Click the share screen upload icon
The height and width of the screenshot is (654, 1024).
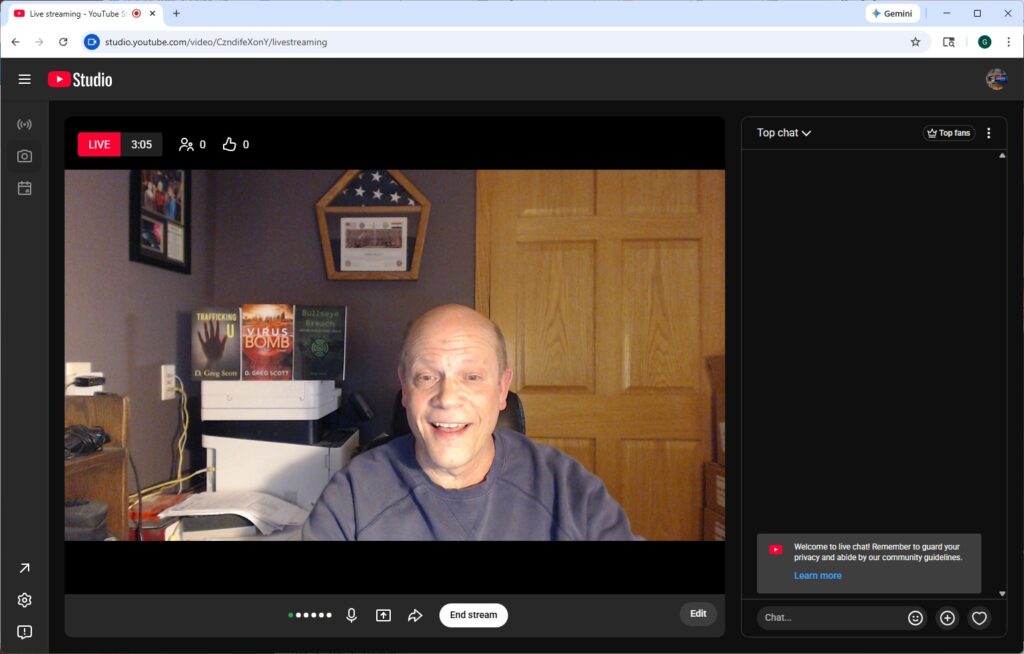coord(383,615)
